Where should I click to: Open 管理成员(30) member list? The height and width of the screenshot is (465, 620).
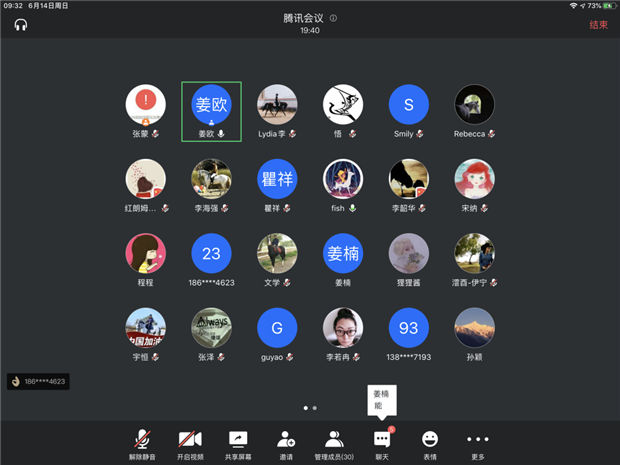[x=334, y=444]
